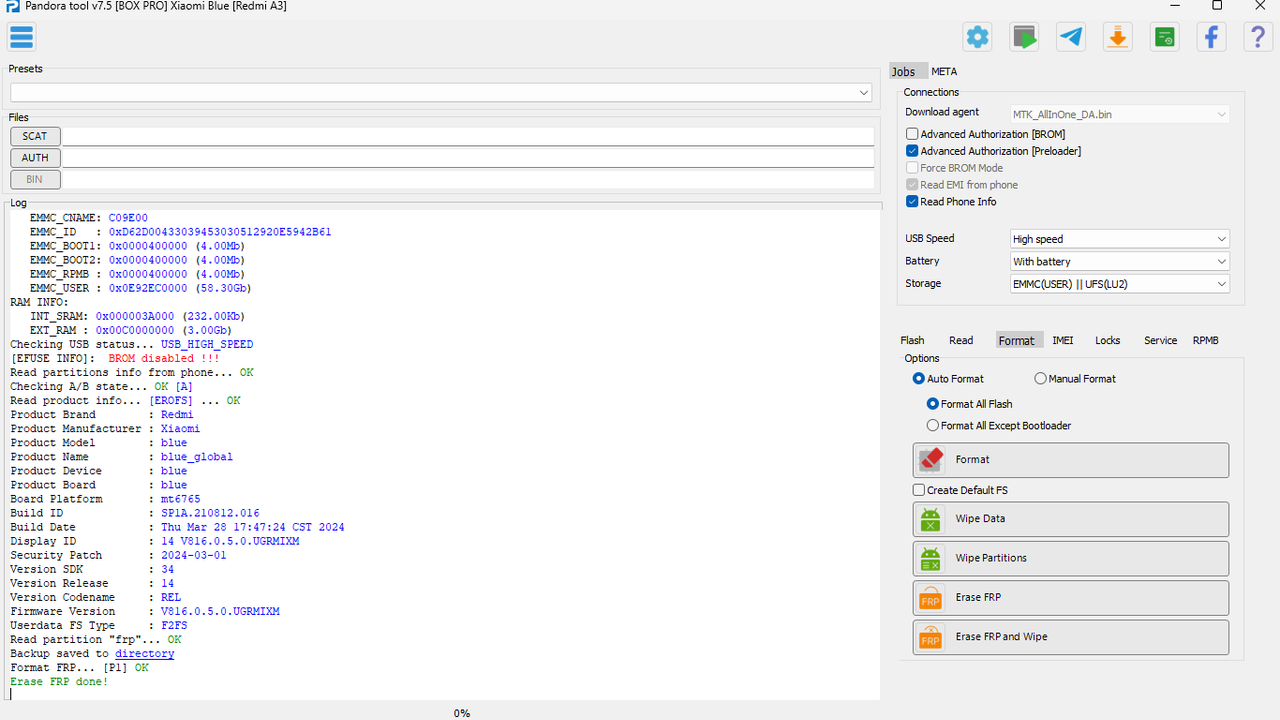Open Battery dropdown

tap(1120, 262)
